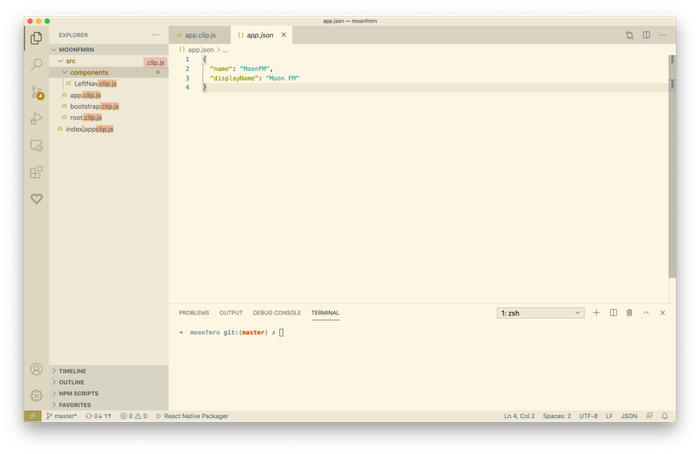Expand the NPM Scripts section
The width and height of the screenshot is (700, 454).
click(x=78, y=393)
